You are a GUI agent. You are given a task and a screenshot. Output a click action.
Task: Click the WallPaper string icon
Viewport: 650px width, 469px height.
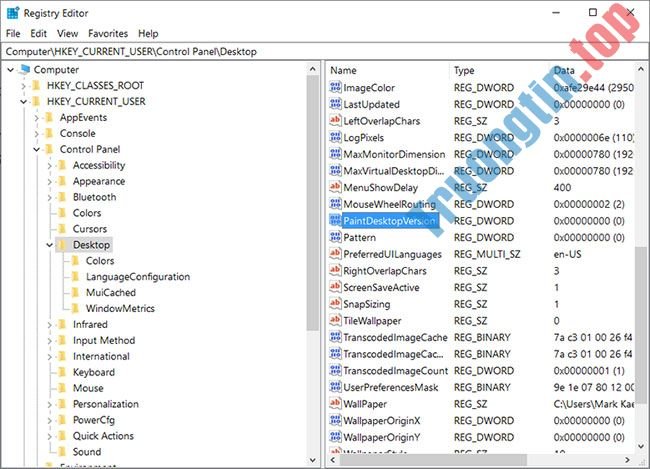(335, 403)
